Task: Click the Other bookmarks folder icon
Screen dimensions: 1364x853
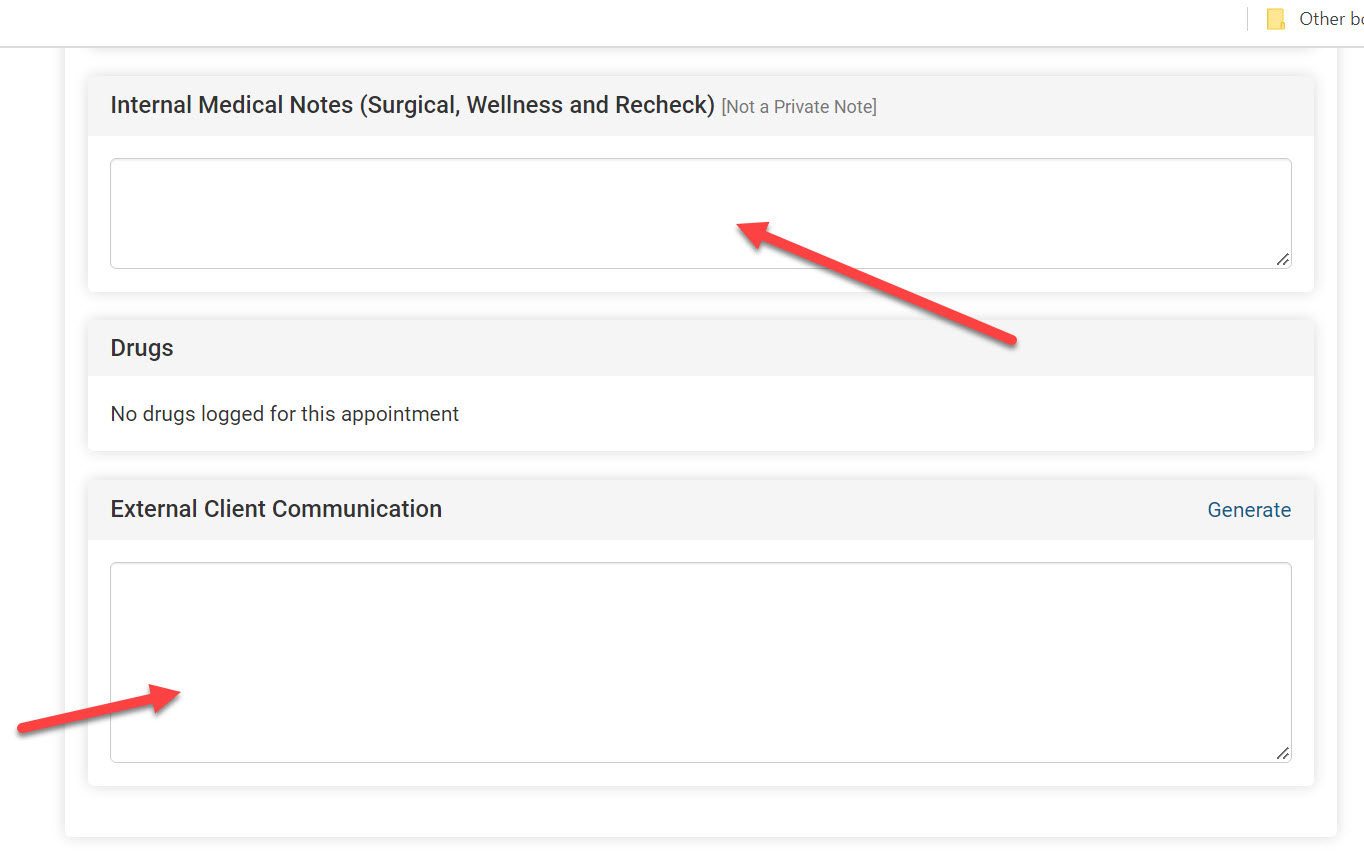Action: [x=1275, y=19]
